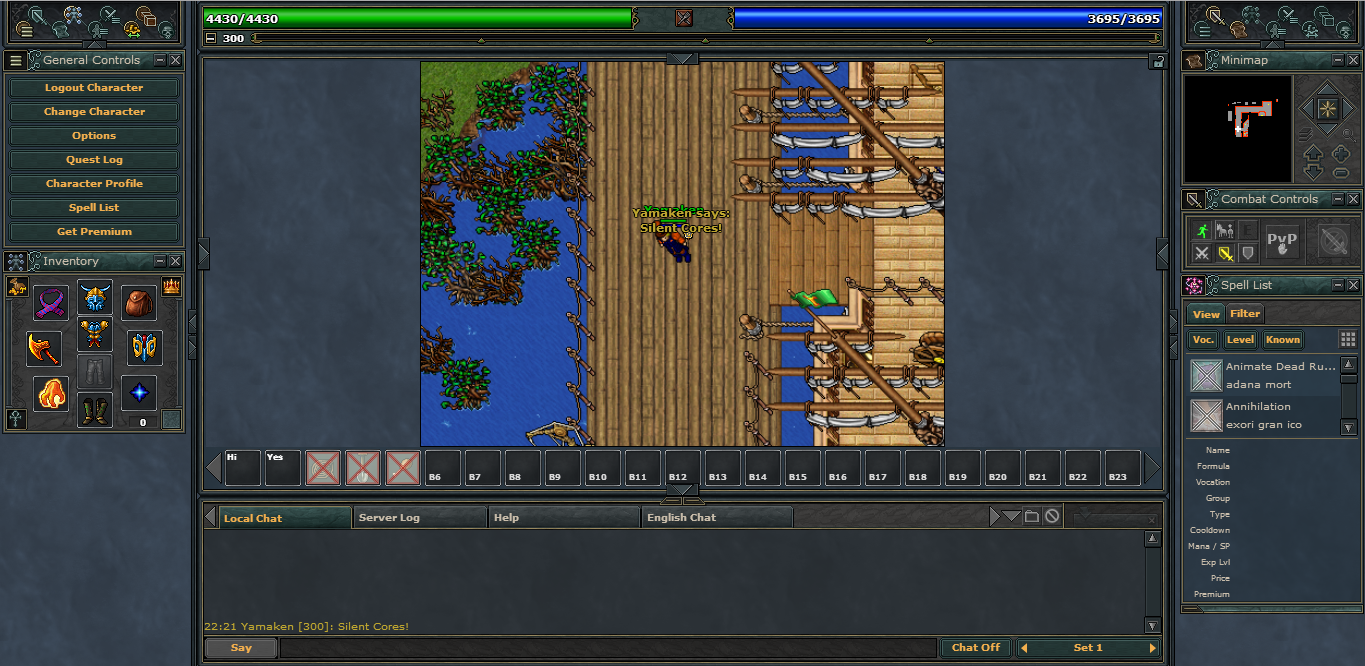This screenshot has height=666, width=1365.
Task: Toggle the PvP hand mode button
Action: (1282, 241)
